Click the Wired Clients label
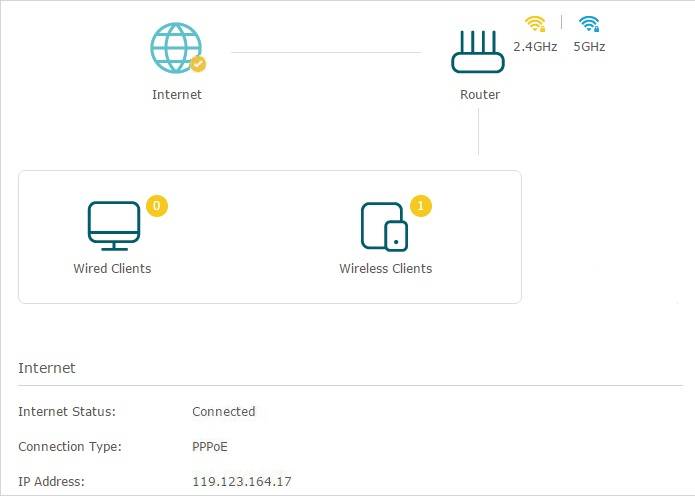Image resolution: width=695 pixels, height=496 pixels. coord(112,268)
